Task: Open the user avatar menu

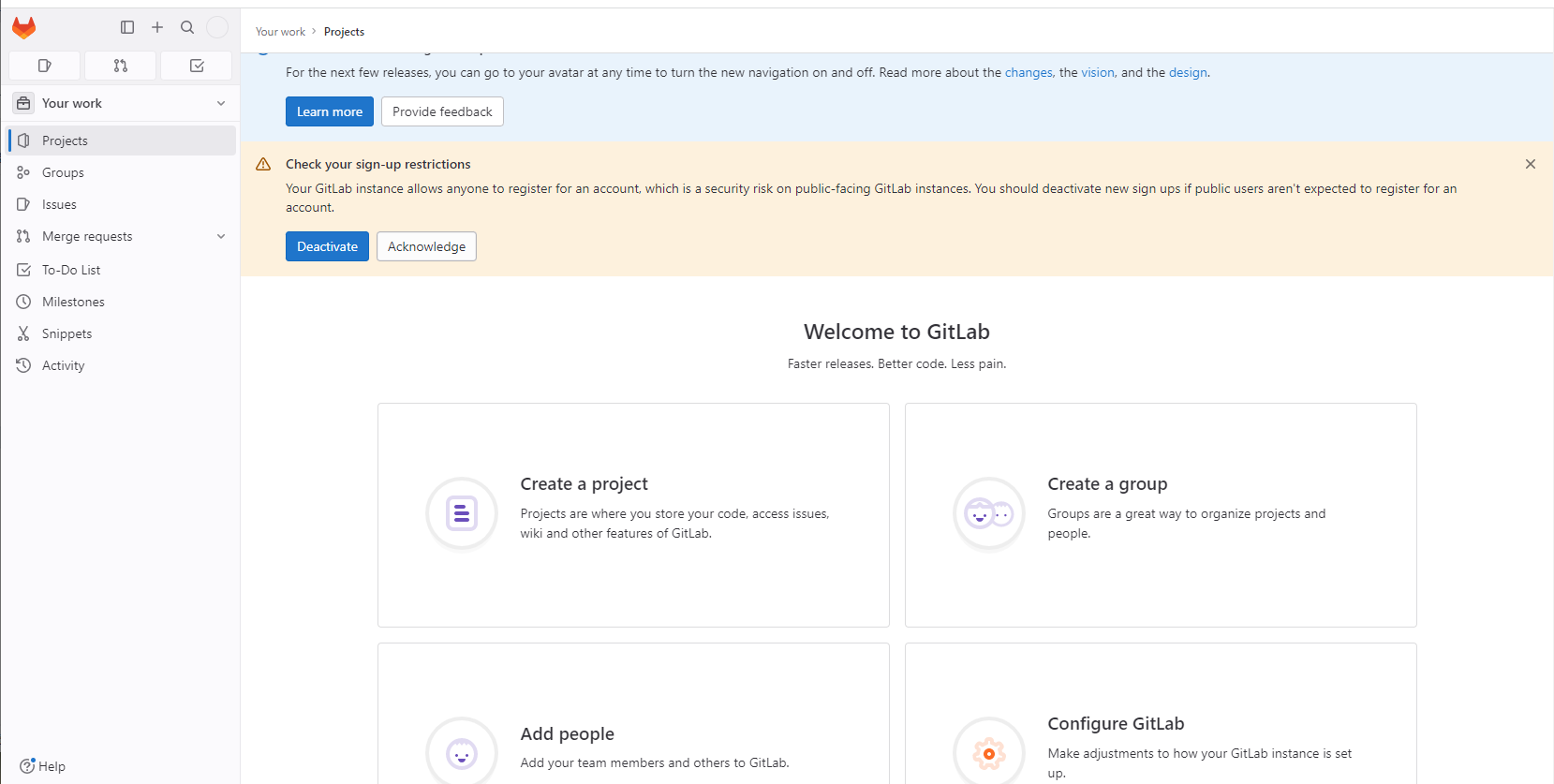Action: click(x=217, y=27)
